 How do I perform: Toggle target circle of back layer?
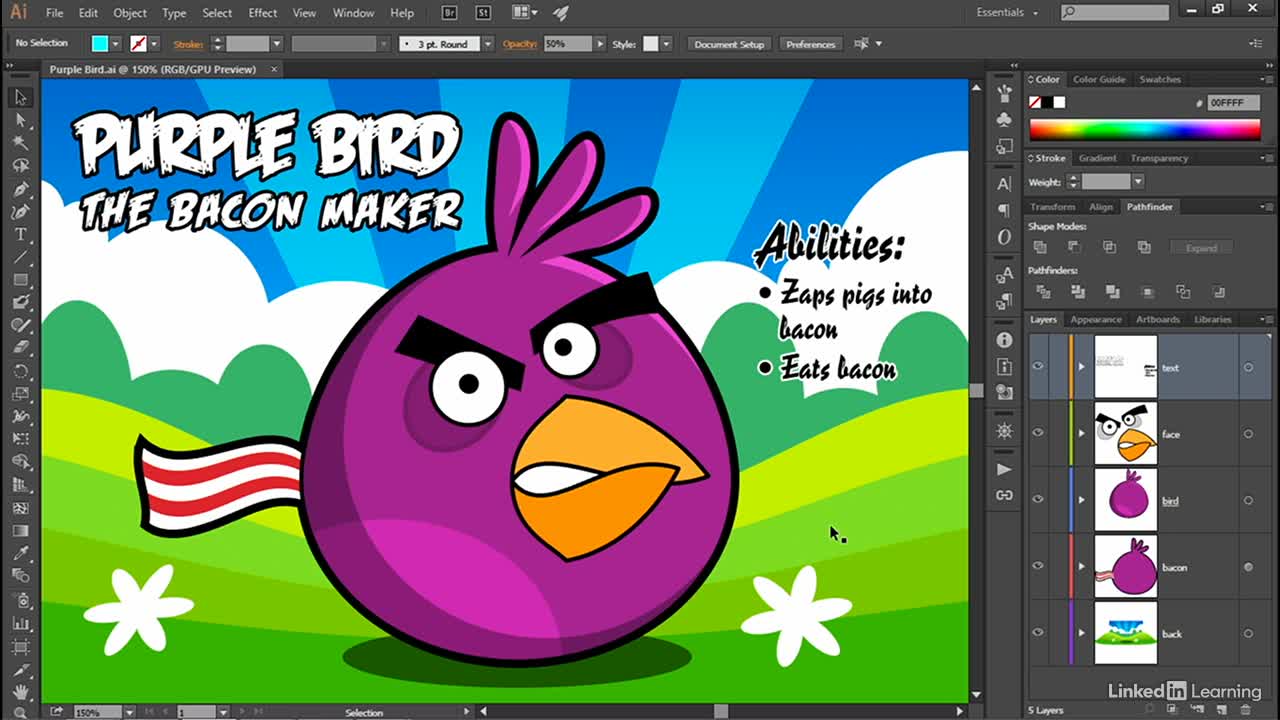(1248, 633)
